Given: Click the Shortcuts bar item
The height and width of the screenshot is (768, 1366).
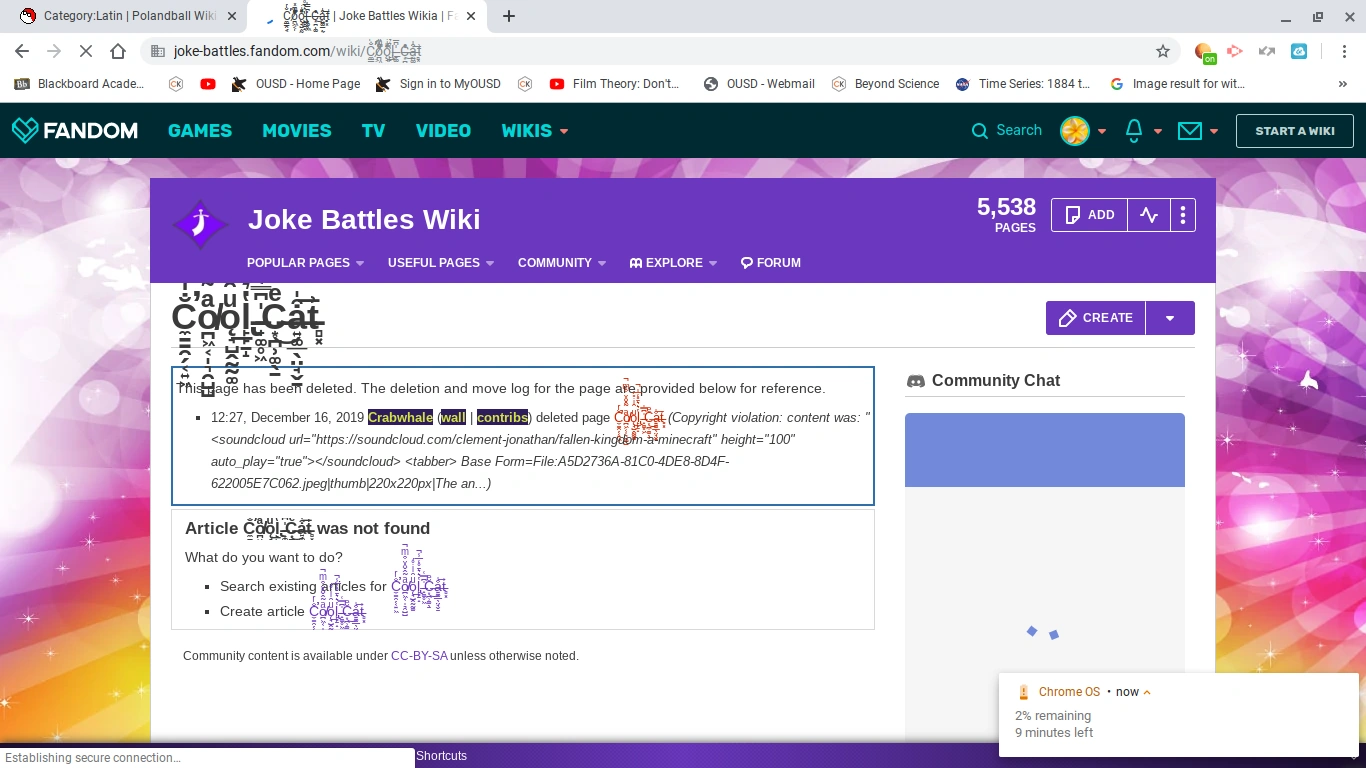Looking at the screenshot, I should (442, 756).
